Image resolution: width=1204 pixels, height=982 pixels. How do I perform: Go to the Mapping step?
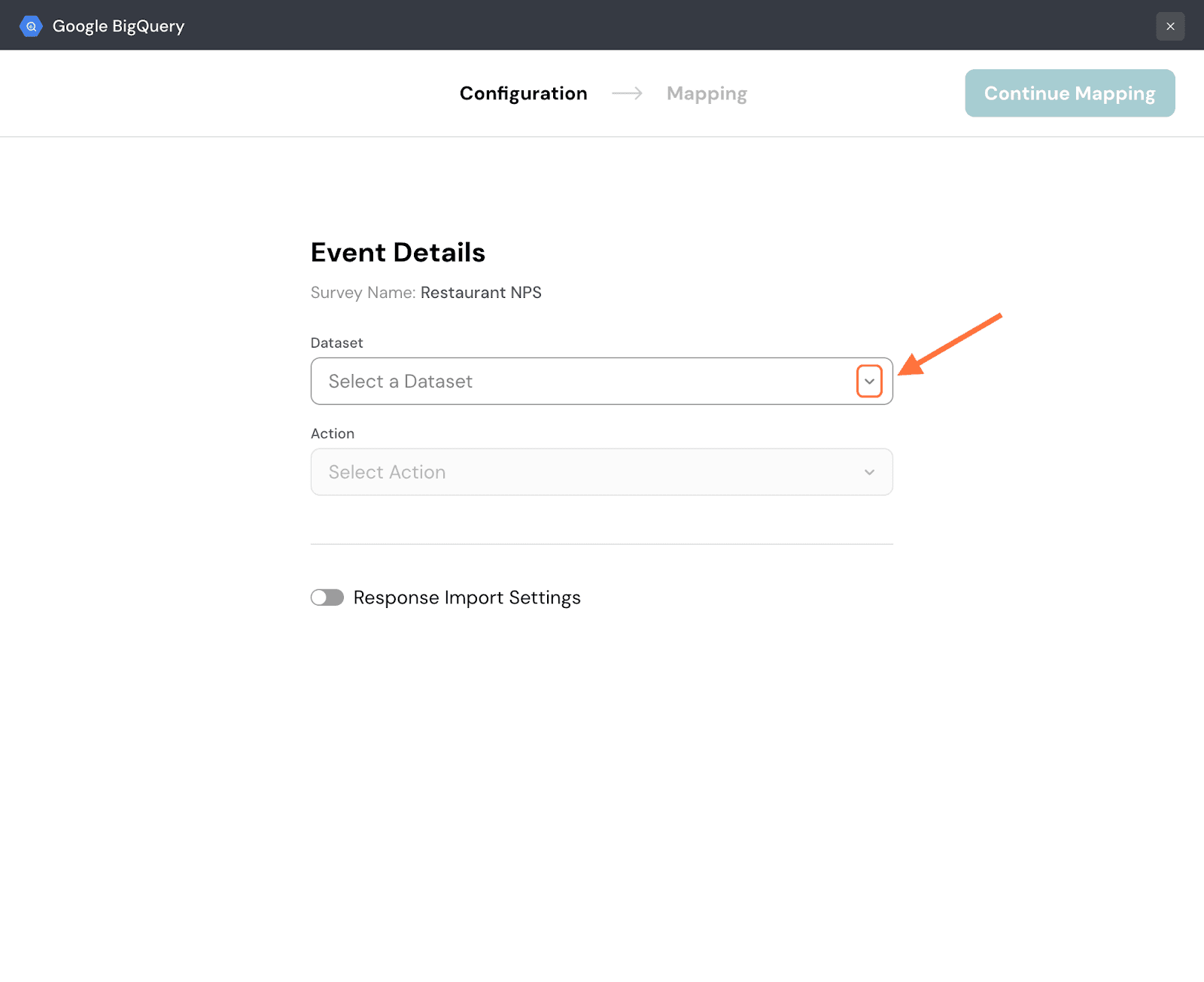[707, 93]
